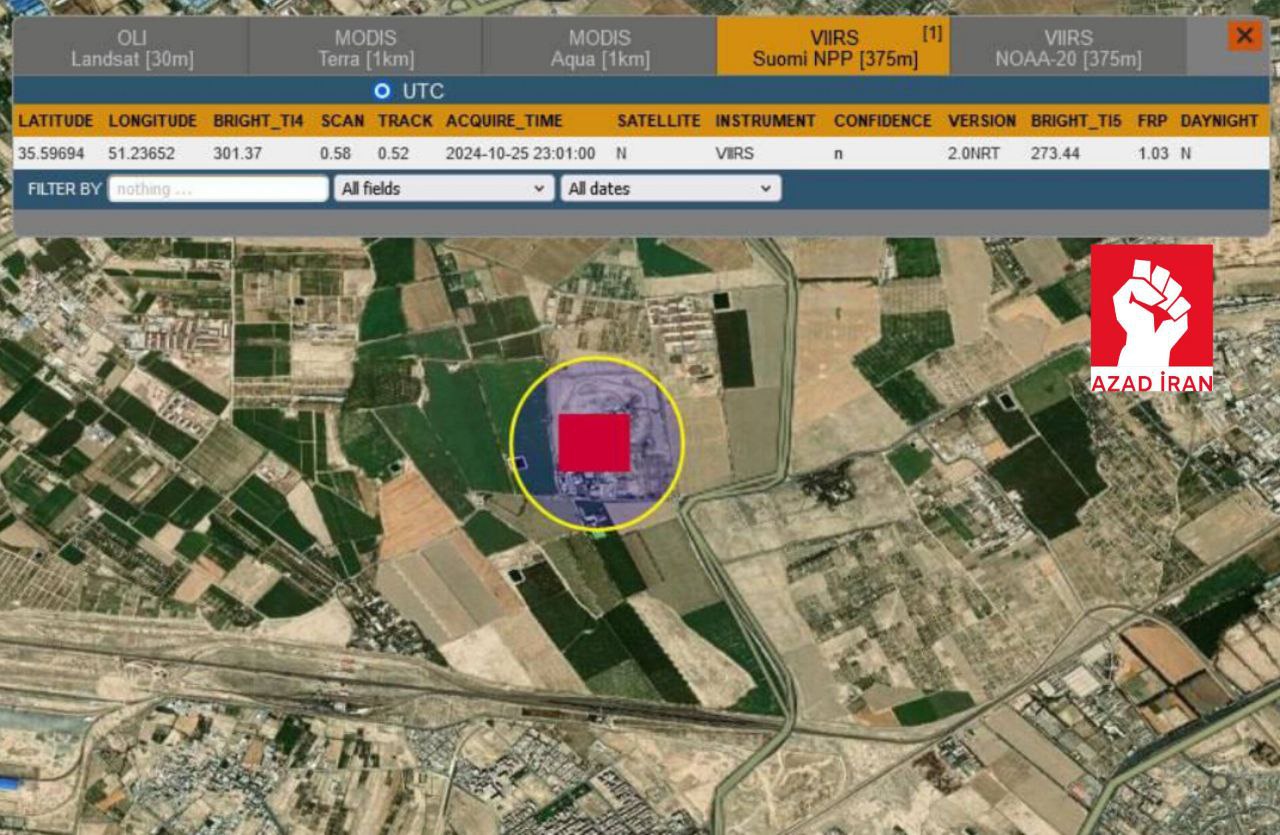Click the FILTER BY text field

coord(218,188)
